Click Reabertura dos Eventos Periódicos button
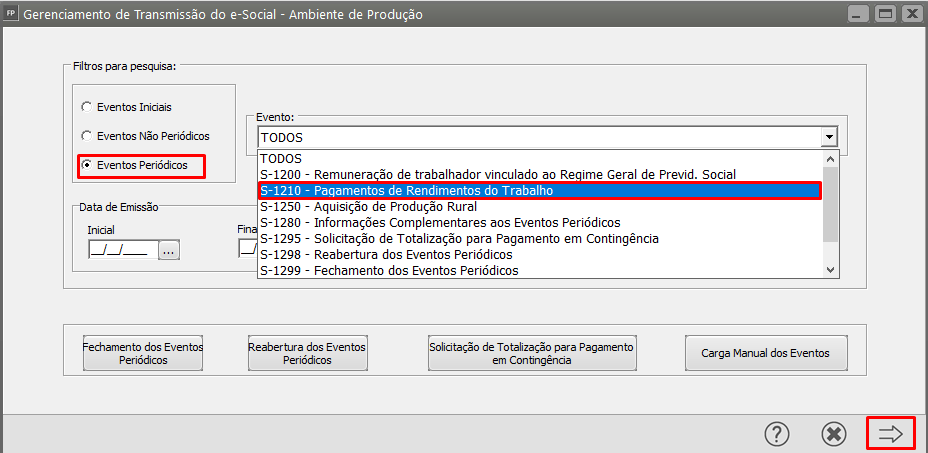Screen dimensions: 928x453 tap(308, 353)
